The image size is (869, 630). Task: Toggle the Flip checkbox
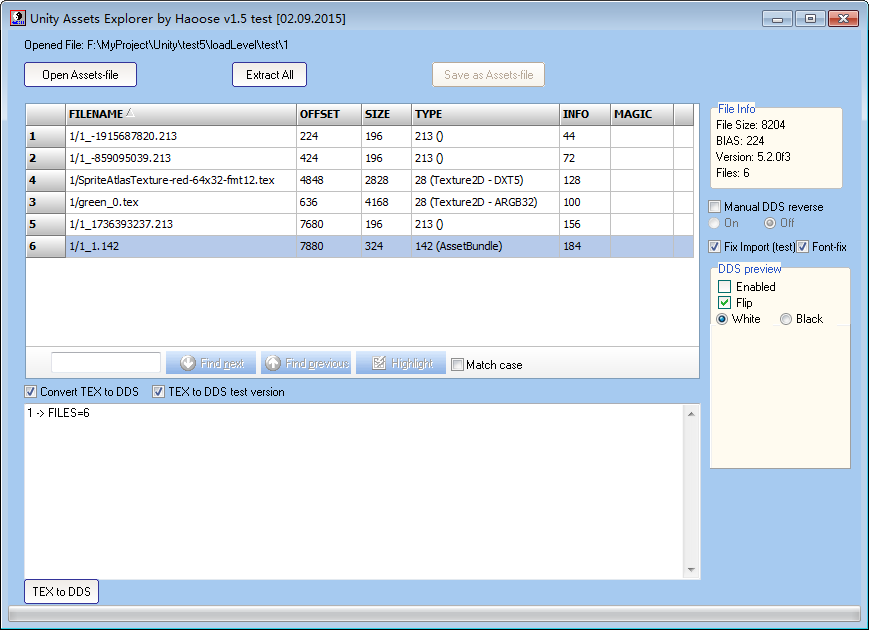click(724, 303)
